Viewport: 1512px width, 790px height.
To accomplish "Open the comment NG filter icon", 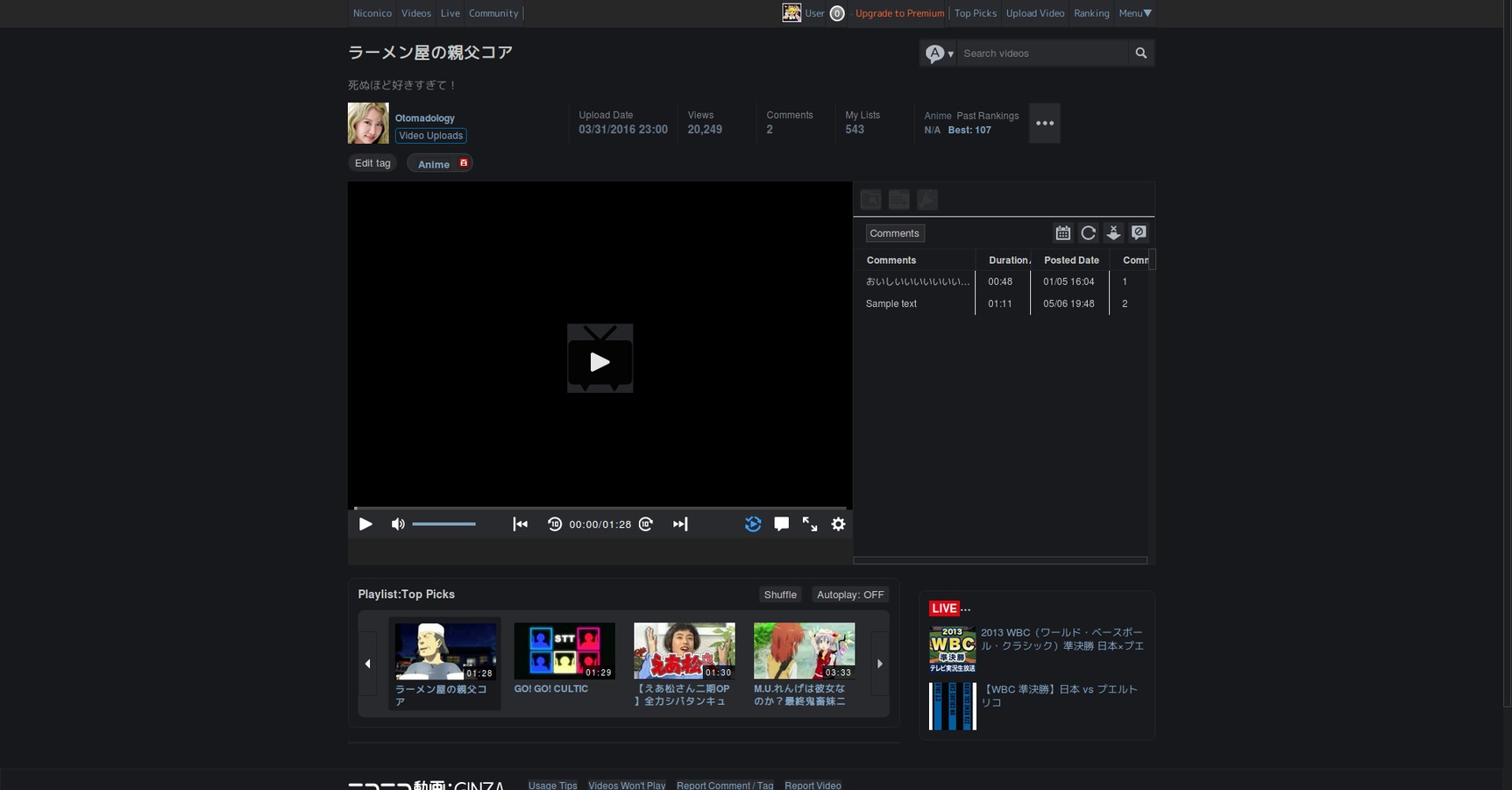I will pos(1139,233).
